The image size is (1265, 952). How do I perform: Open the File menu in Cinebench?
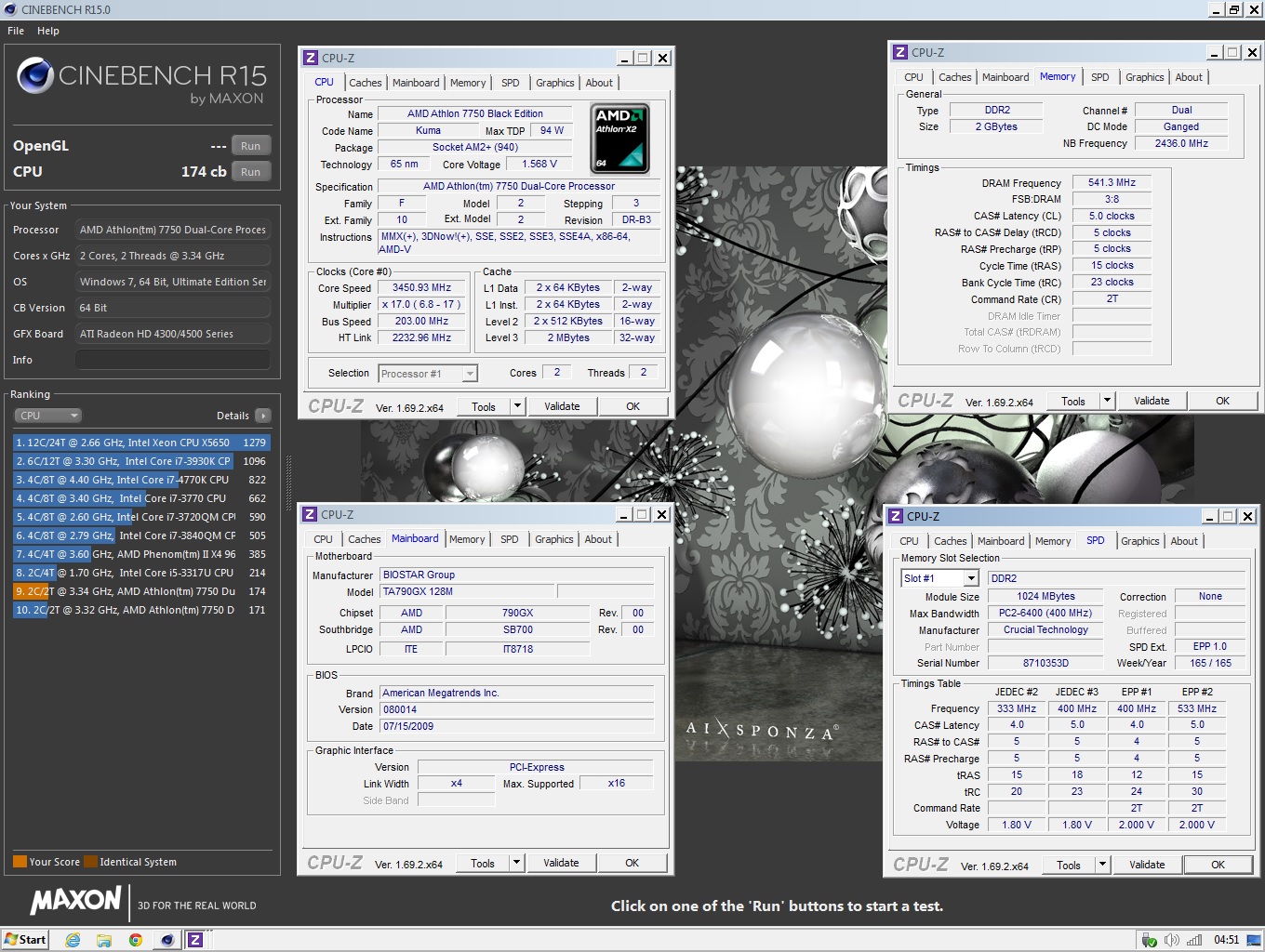(x=16, y=31)
